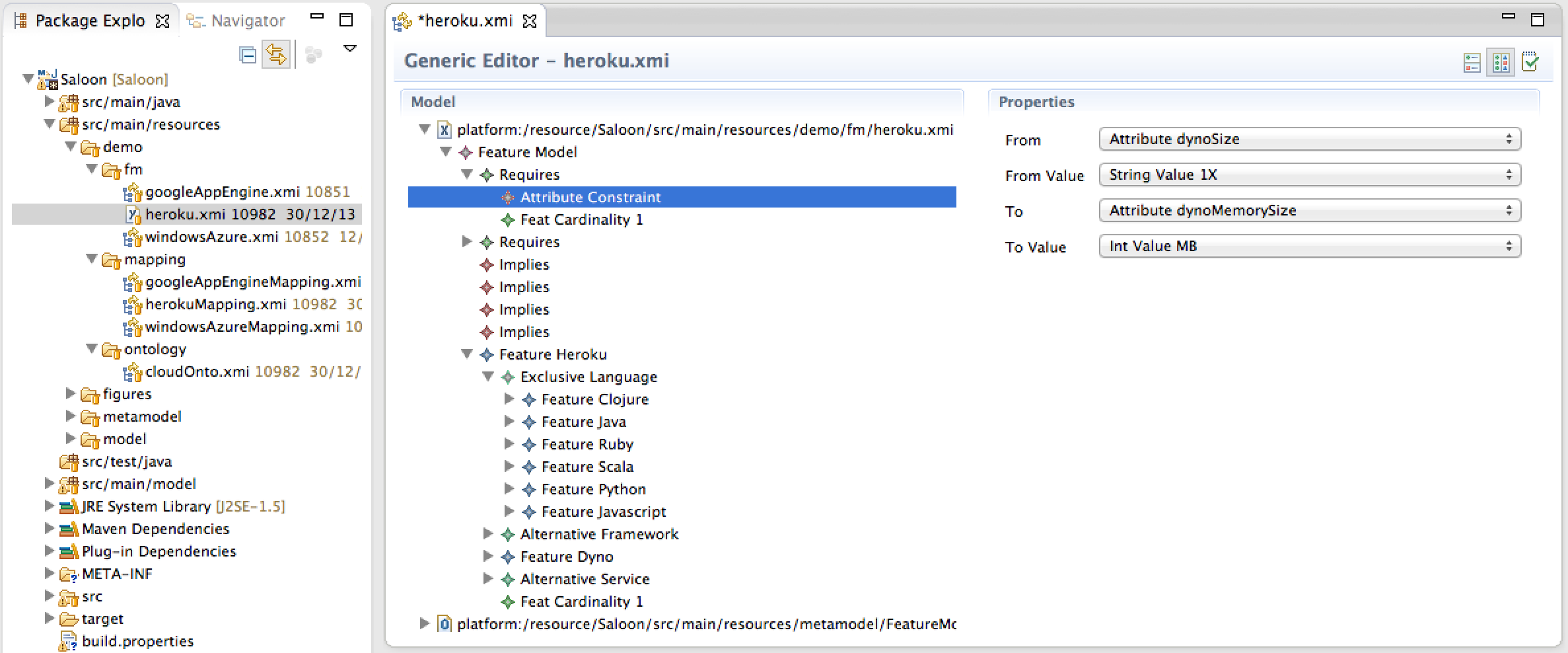Screen dimensions: 1568x653
Task: Click Exclusive Language node icon
Action: pos(508,377)
